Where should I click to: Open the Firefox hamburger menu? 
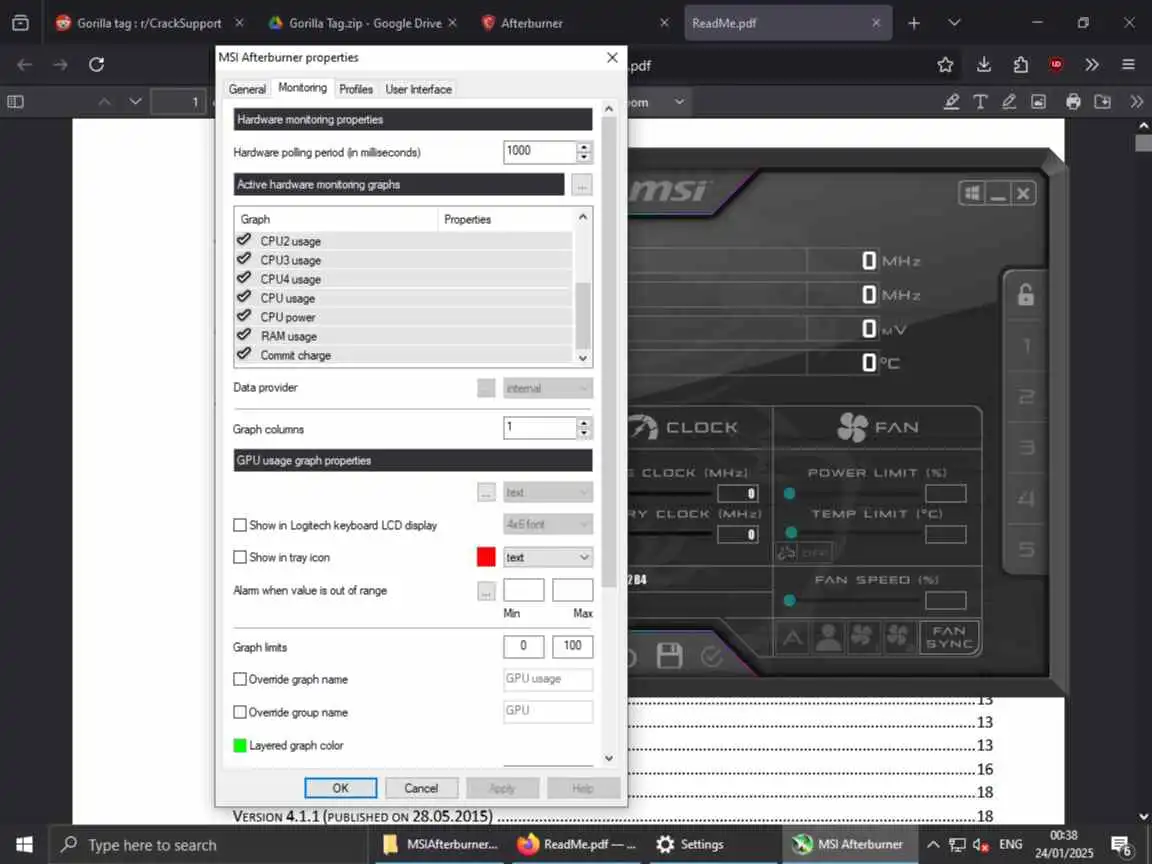click(1128, 65)
